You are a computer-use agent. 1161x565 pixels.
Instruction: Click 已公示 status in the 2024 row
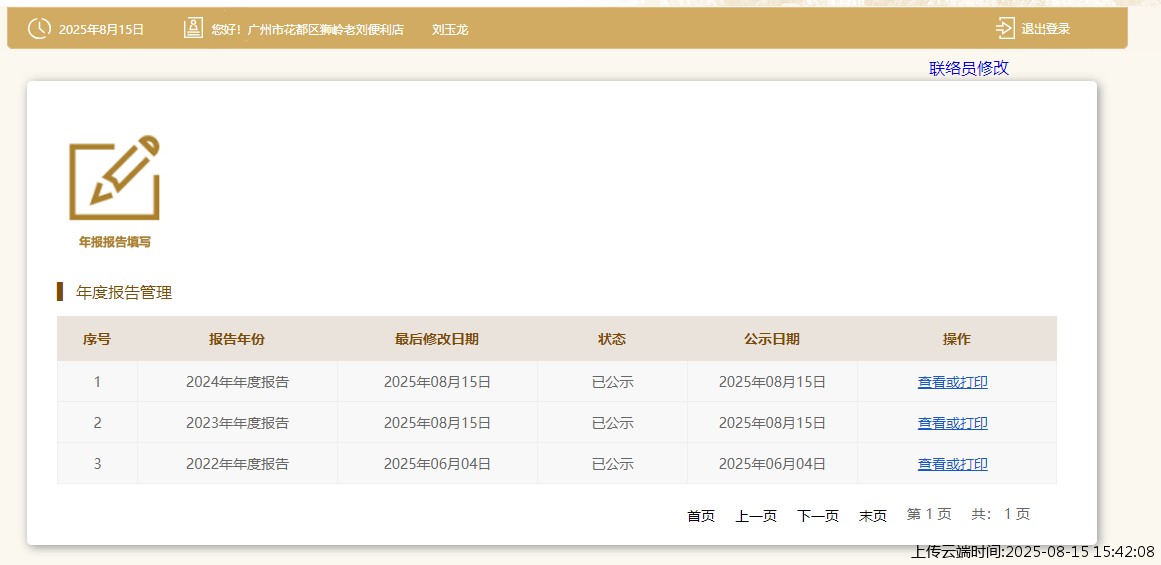(x=612, y=382)
